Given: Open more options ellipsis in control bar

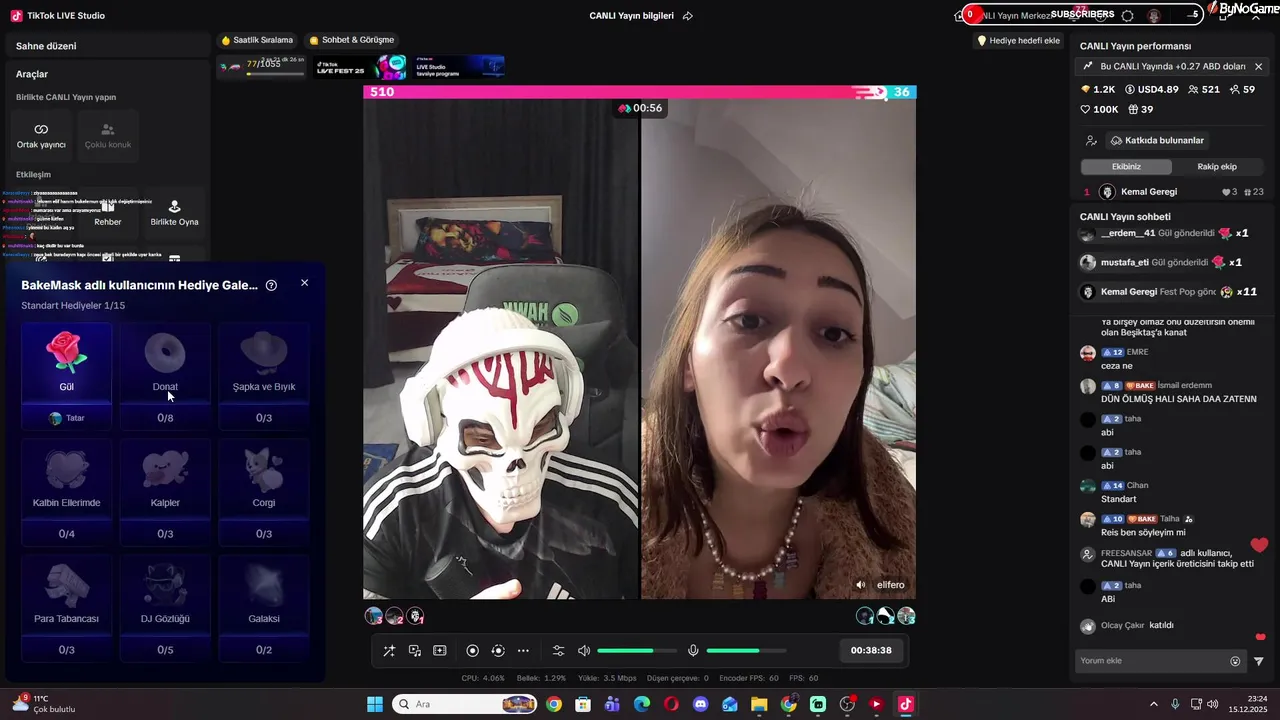Looking at the screenshot, I should click(523, 651).
